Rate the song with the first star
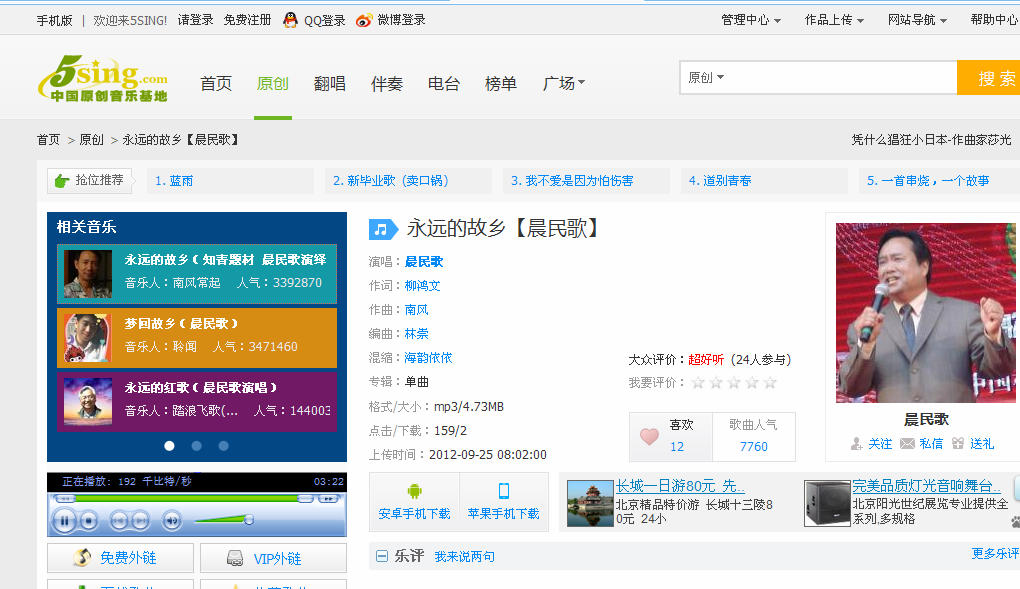 [698, 383]
